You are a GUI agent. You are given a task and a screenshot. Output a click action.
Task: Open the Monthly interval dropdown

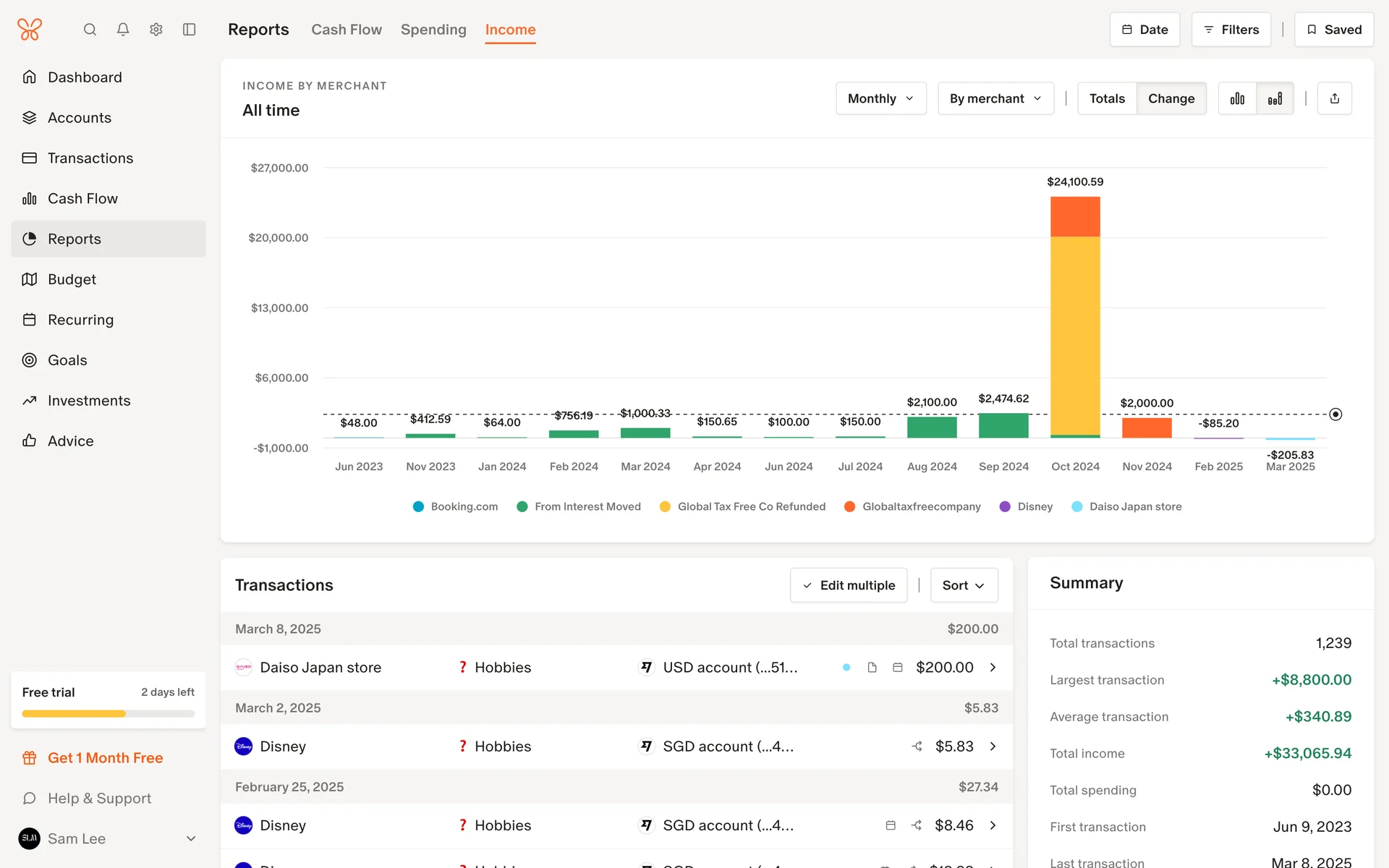pos(880,98)
